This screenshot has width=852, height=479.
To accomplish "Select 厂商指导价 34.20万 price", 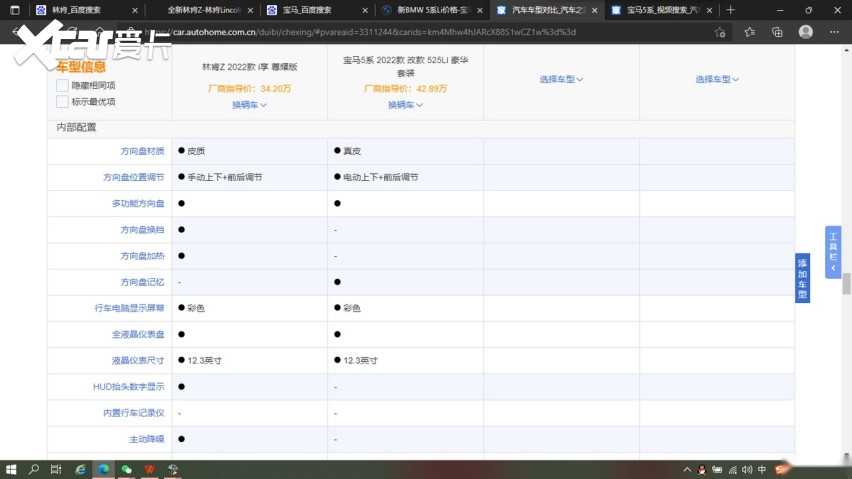I will 249,89.
